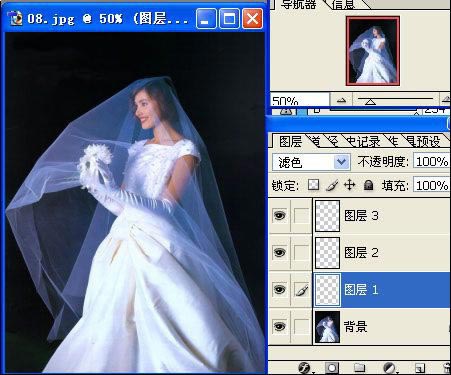Switch to the 历史记录 tab
This screenshot has width=451, height=375.
363,142
